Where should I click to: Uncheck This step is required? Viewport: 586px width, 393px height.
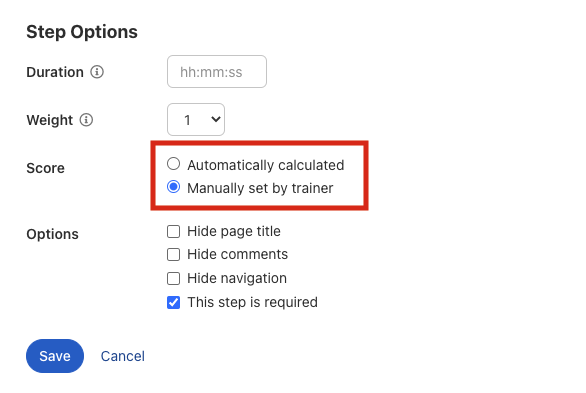click(173, 302)
